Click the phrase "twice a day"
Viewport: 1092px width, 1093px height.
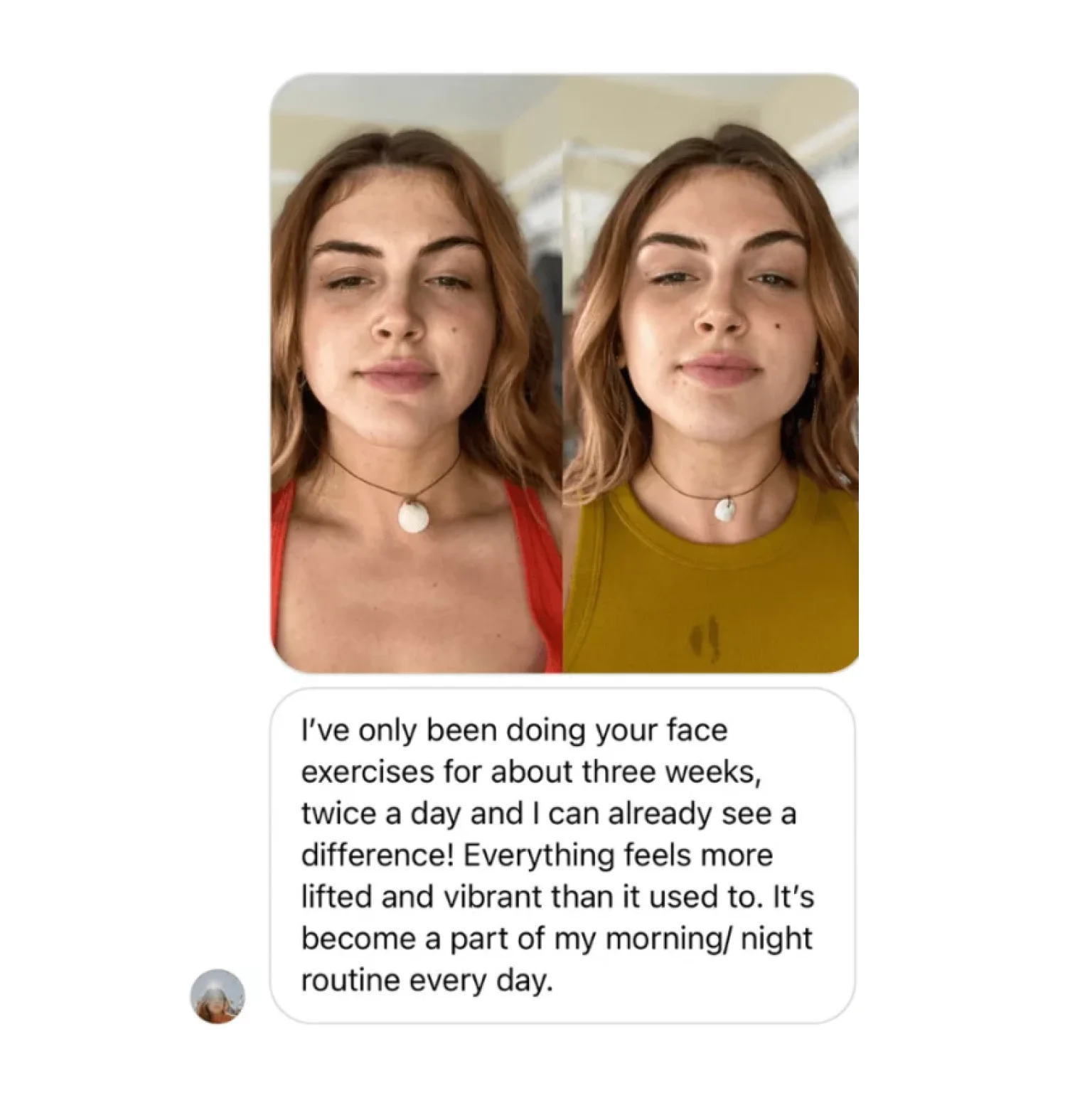382,814
